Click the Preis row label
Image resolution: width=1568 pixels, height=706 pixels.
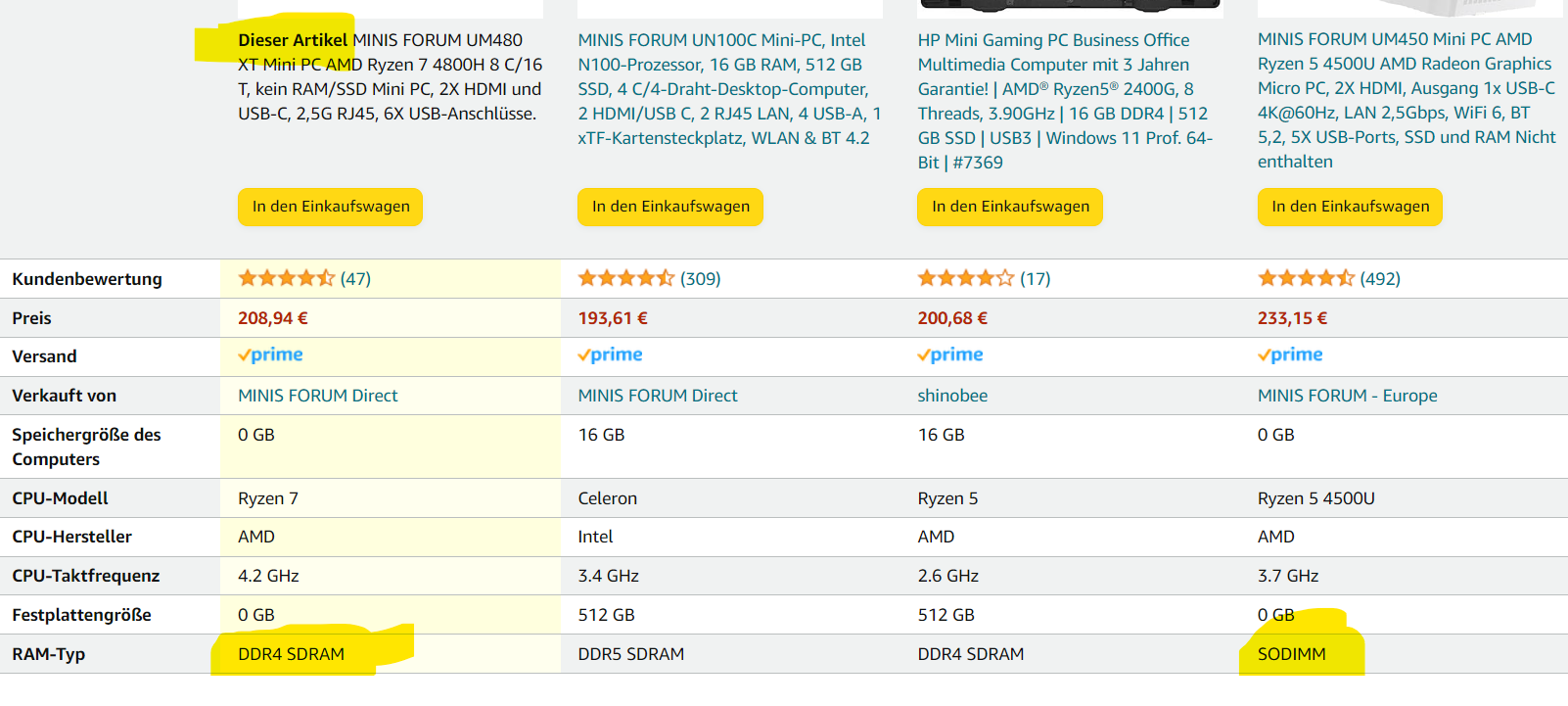tap(31, 318)
